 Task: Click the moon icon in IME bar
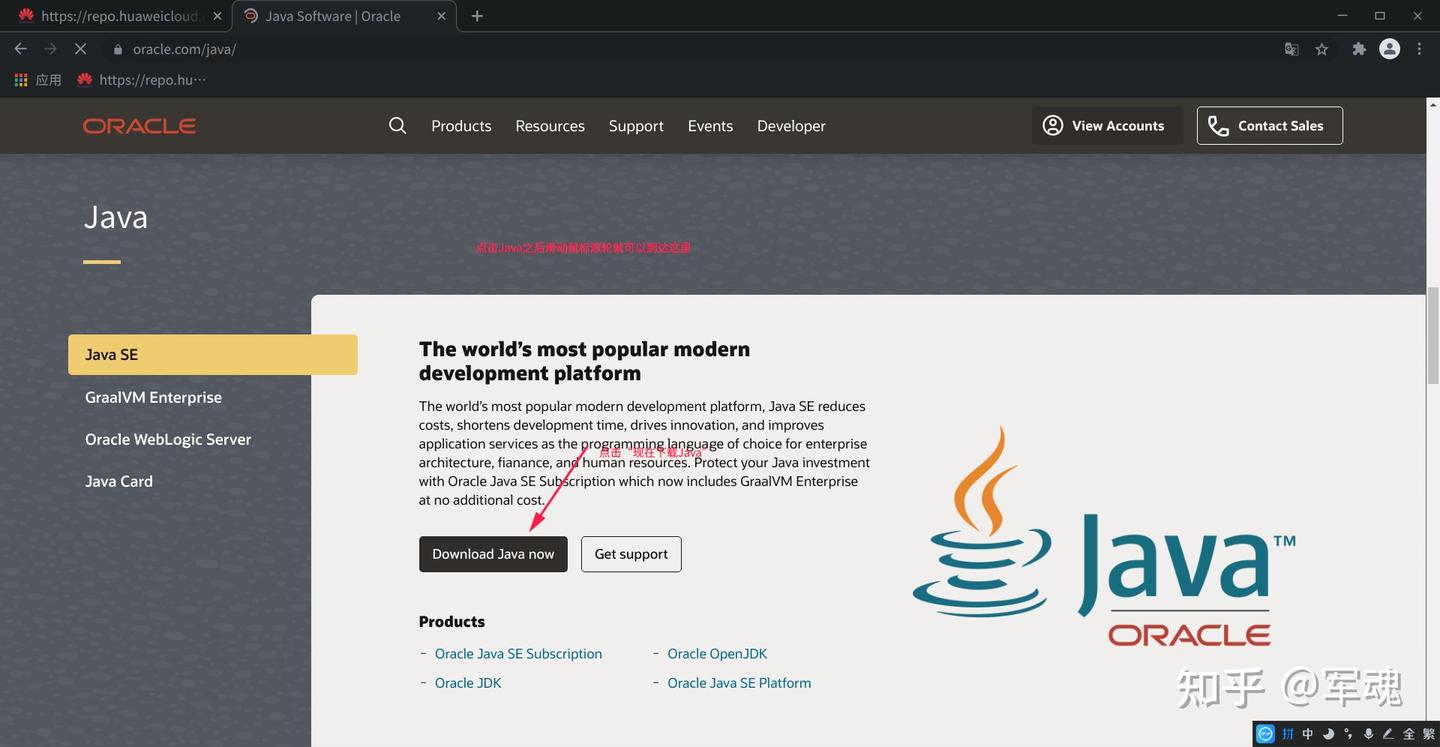(1328, 734)
